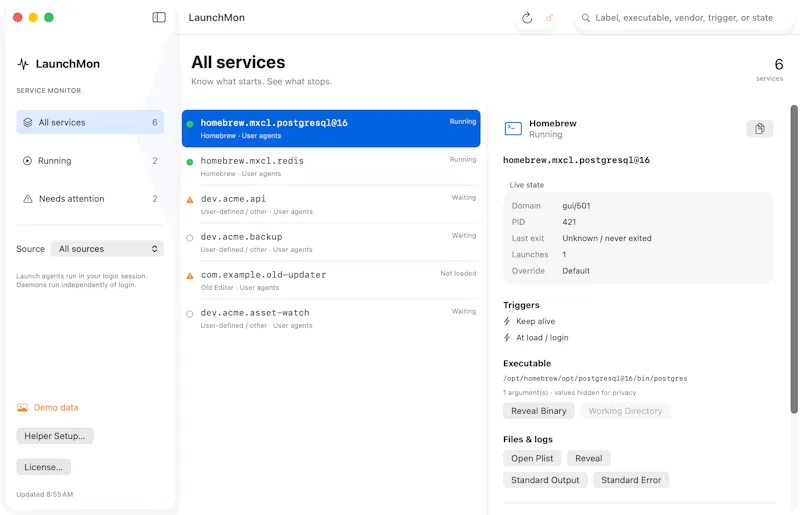800x515 pixels.
Task: Click the detail pane vertical scrollbar
Action: tap(794, 259)
